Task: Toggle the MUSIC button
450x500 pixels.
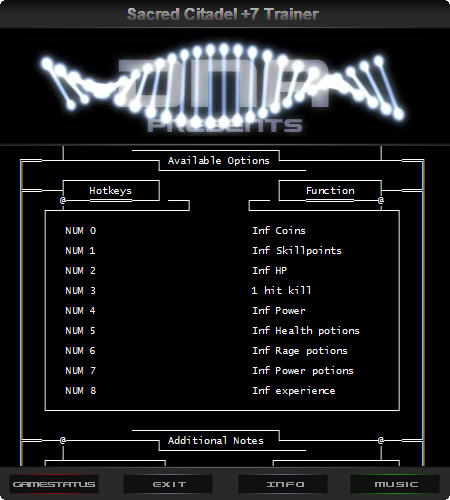Action: coord(395,484)
